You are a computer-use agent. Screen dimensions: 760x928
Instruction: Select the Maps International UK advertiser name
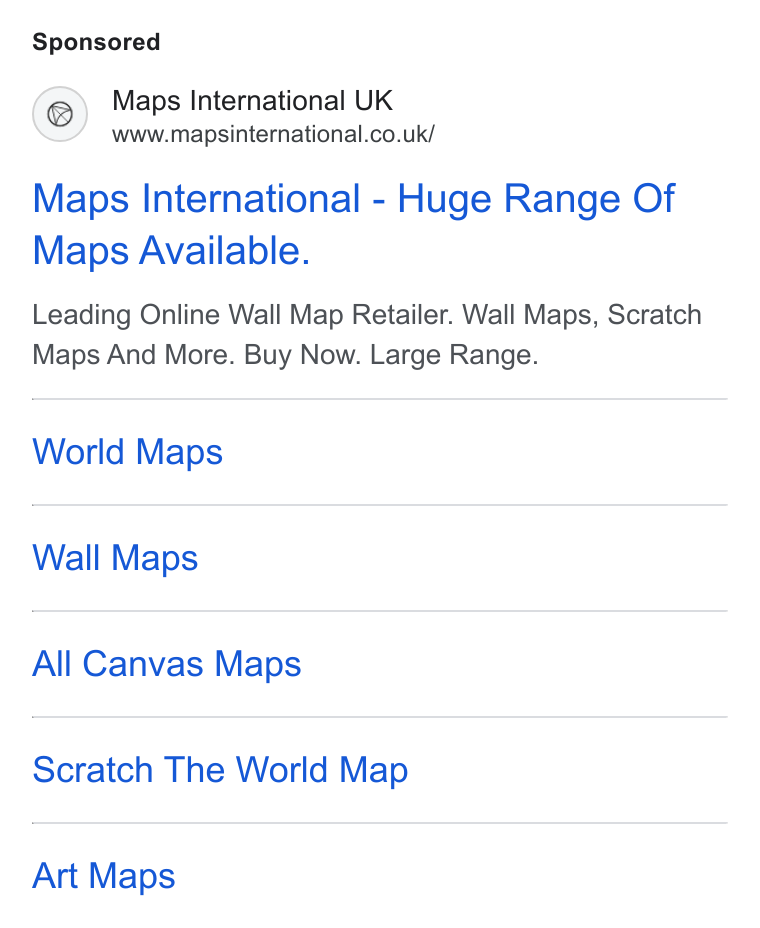(252, 101)
